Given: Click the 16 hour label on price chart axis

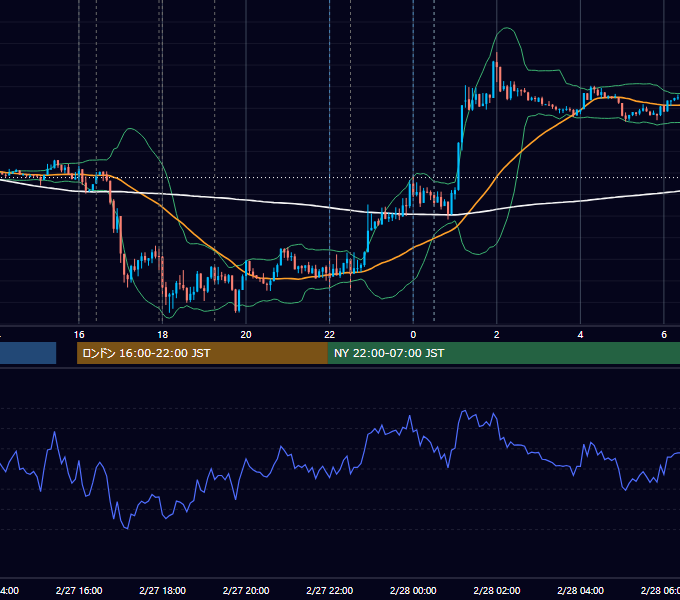Looking at the screenshot, I should pos(79,335).
